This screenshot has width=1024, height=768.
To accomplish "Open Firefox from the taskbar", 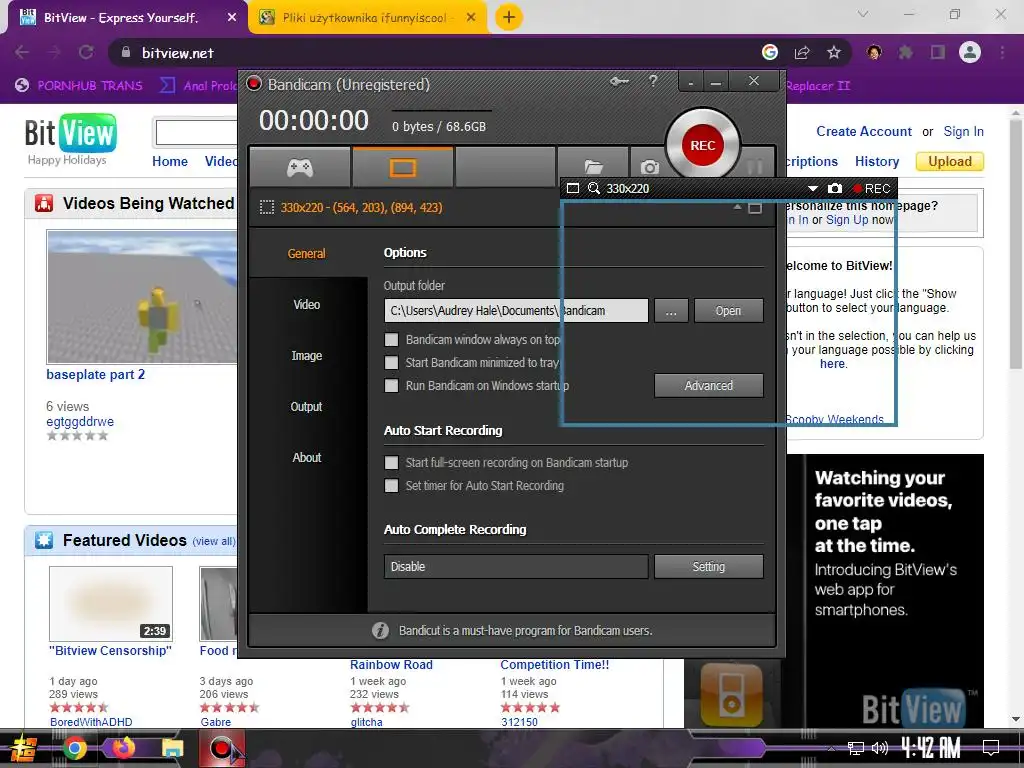I will 123,748.
